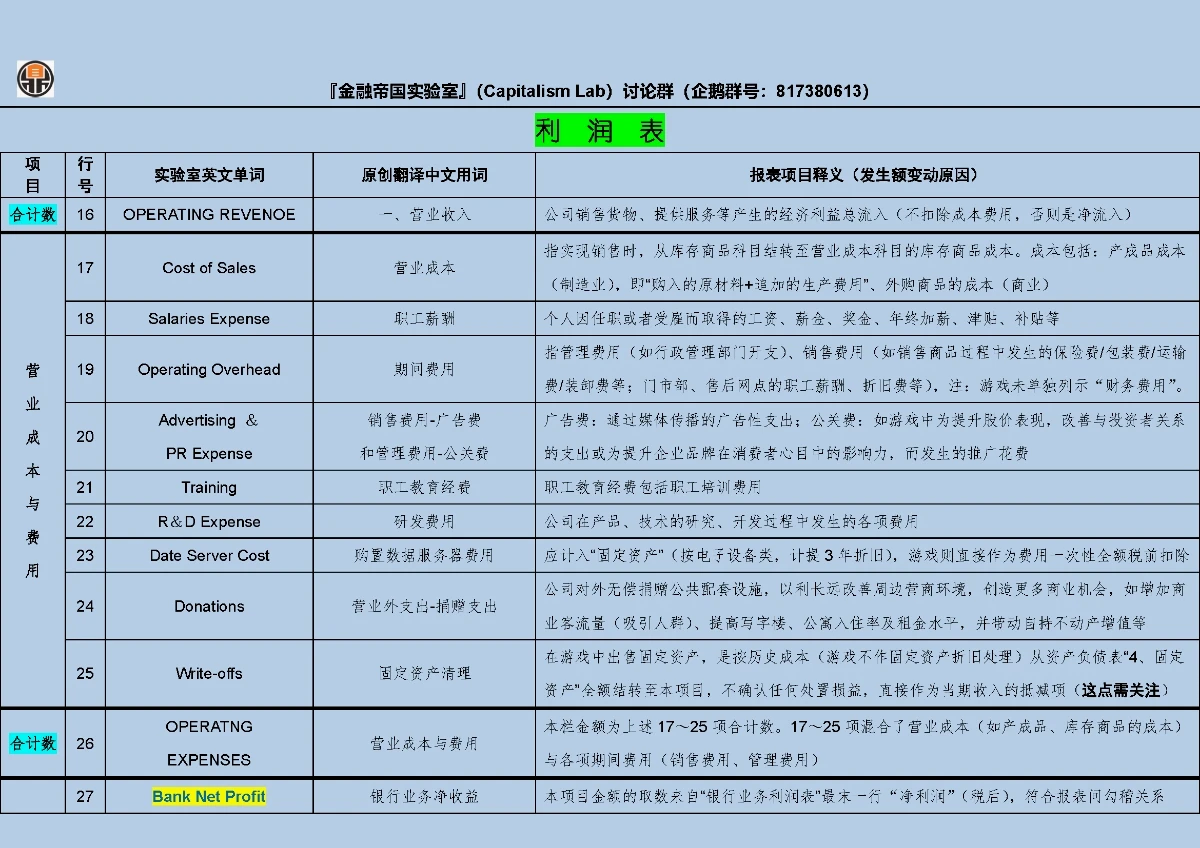1200x848 pixels.
Task: Click the Capitalism Lab header title text
Action: click(x=599, y=91)
